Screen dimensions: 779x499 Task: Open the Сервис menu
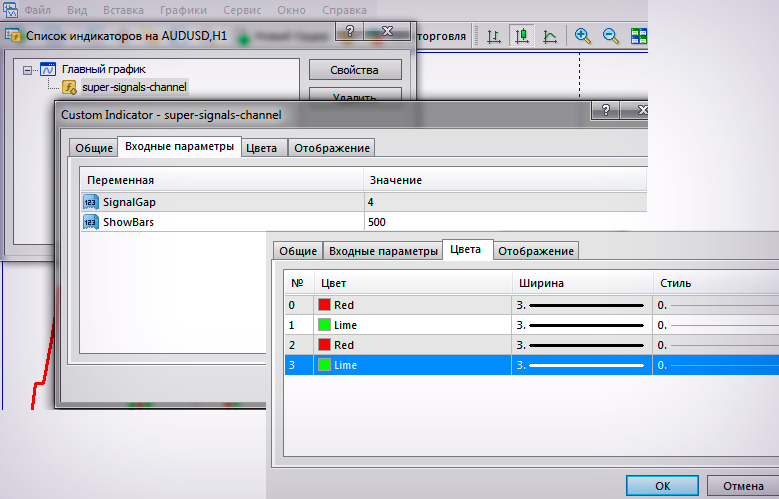243,10
